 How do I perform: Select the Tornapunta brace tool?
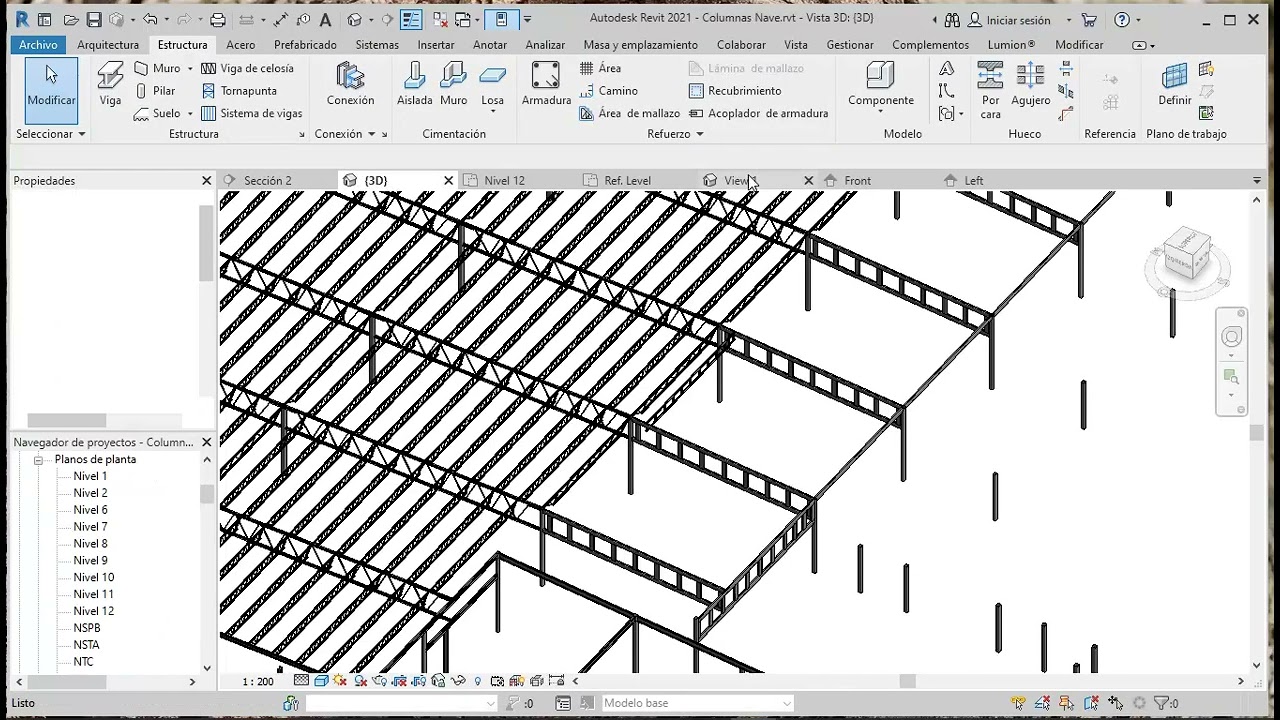point(239,91)
